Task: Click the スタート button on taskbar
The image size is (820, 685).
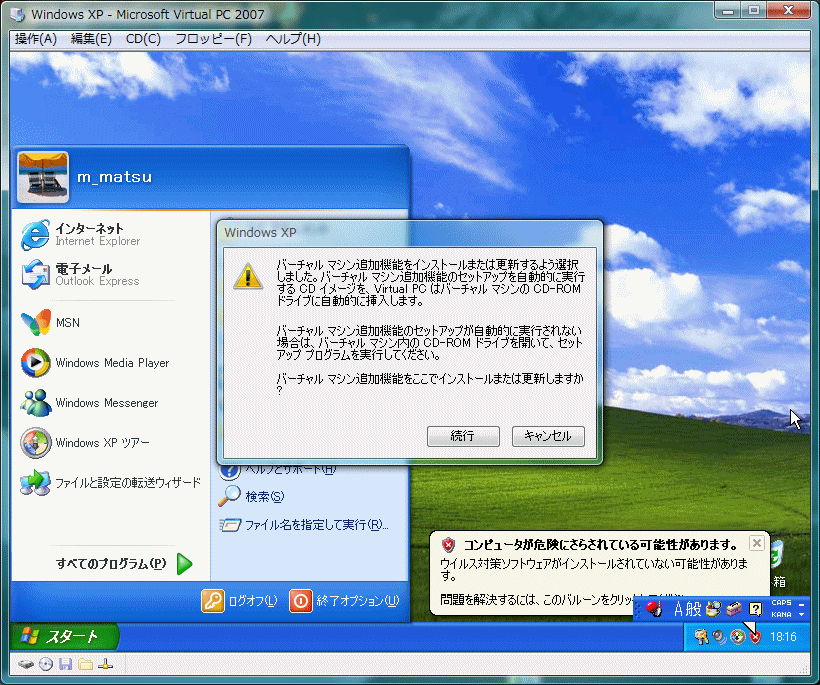Action: click(64, 636)
